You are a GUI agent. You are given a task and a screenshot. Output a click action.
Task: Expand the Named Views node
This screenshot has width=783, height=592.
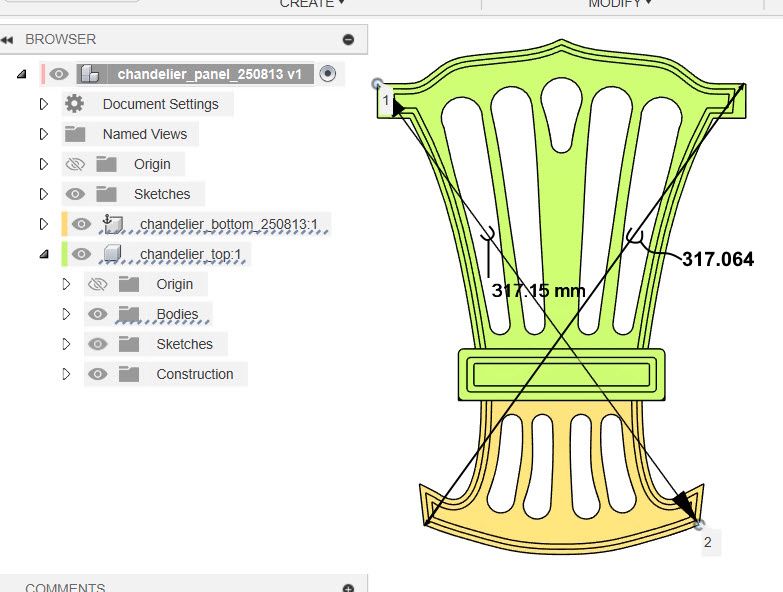[x=43, y=134]
